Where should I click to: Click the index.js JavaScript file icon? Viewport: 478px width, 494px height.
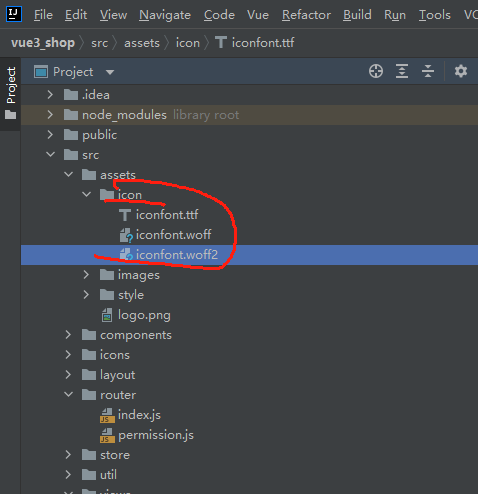click(107, 416)
